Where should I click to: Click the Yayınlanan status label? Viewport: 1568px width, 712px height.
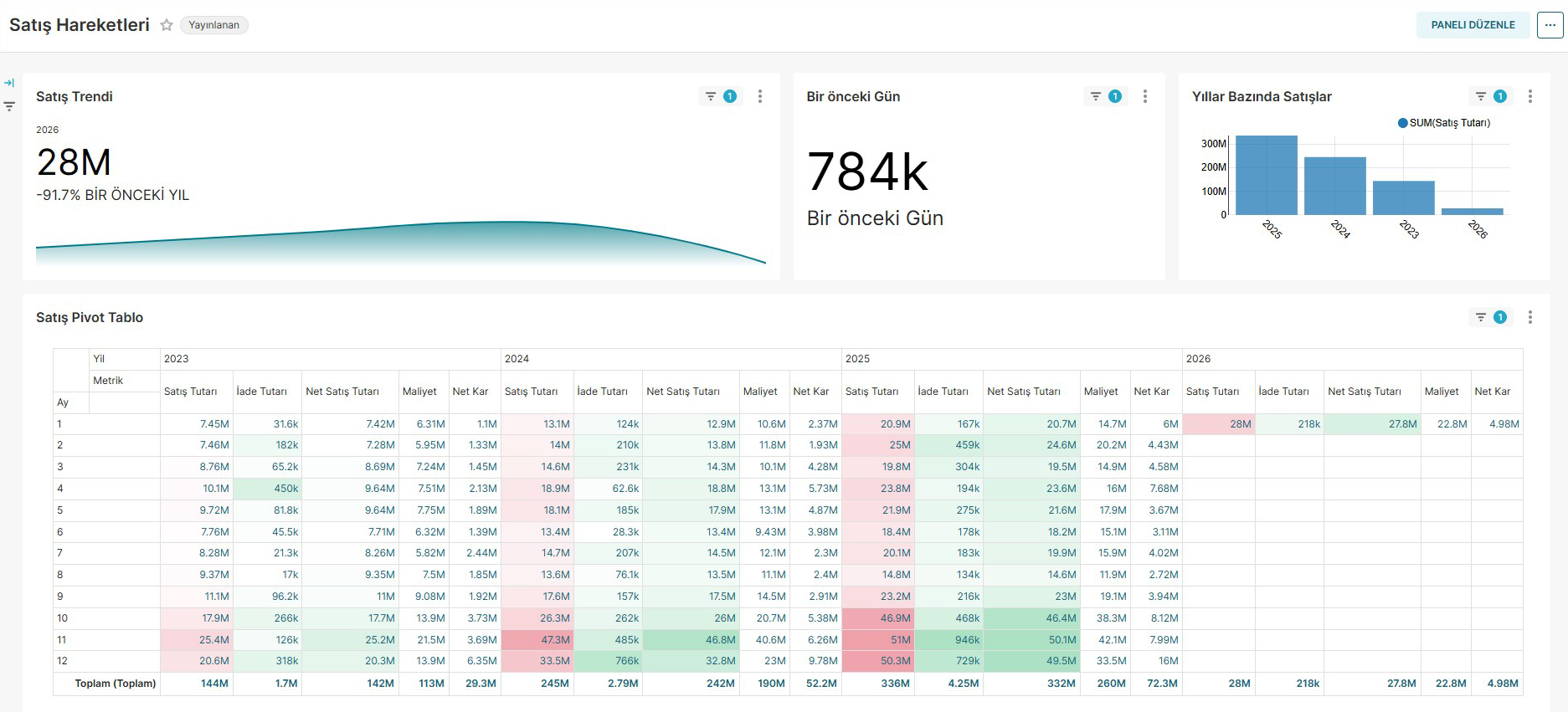214,25
